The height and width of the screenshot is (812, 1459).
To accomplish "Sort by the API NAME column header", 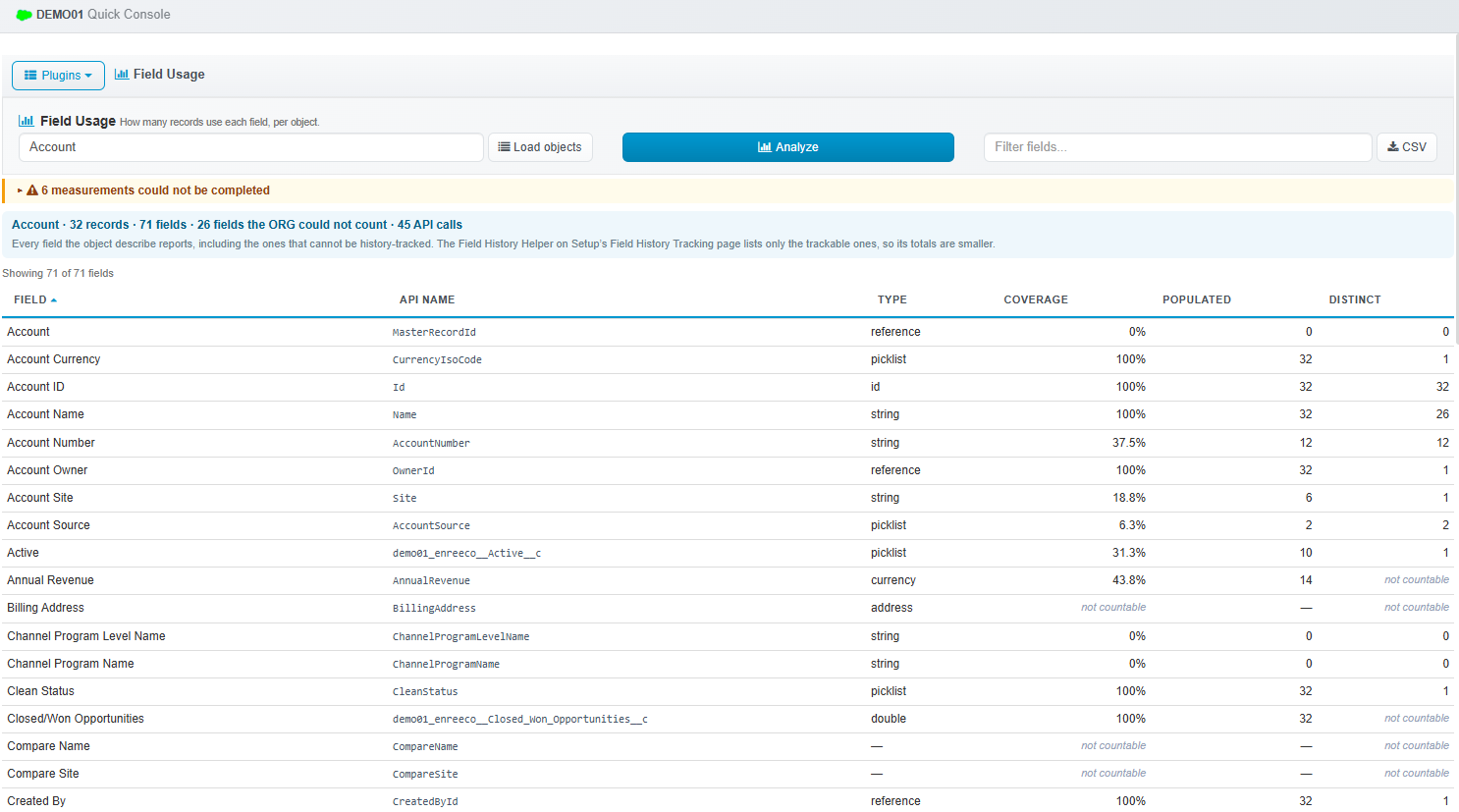I will click(427, 300).
